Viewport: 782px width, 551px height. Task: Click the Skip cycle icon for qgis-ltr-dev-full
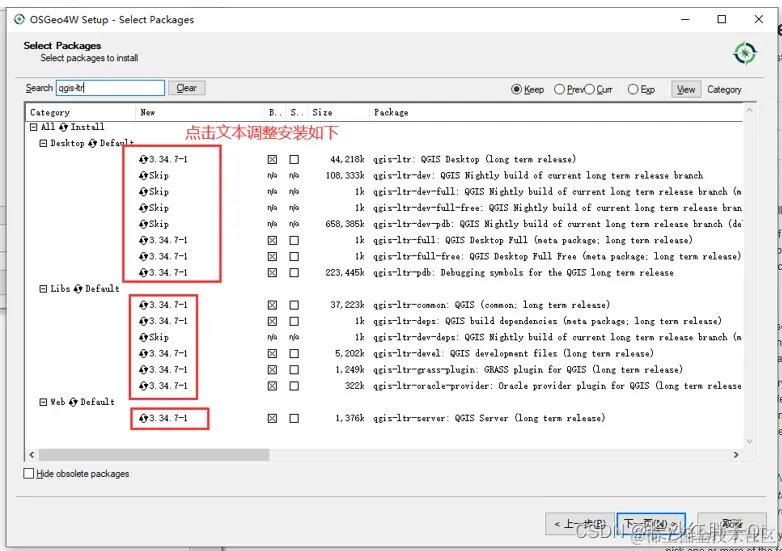143,192
